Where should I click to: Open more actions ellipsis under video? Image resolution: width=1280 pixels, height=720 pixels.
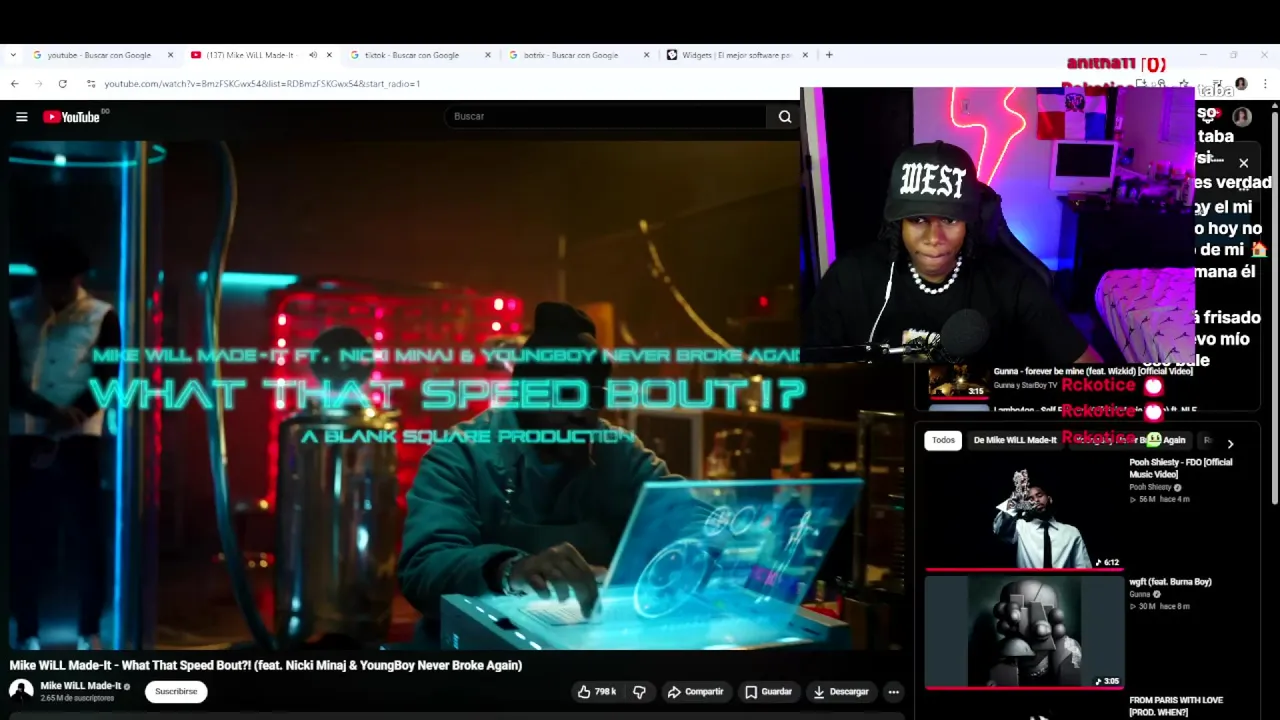[x=893, y=692]
